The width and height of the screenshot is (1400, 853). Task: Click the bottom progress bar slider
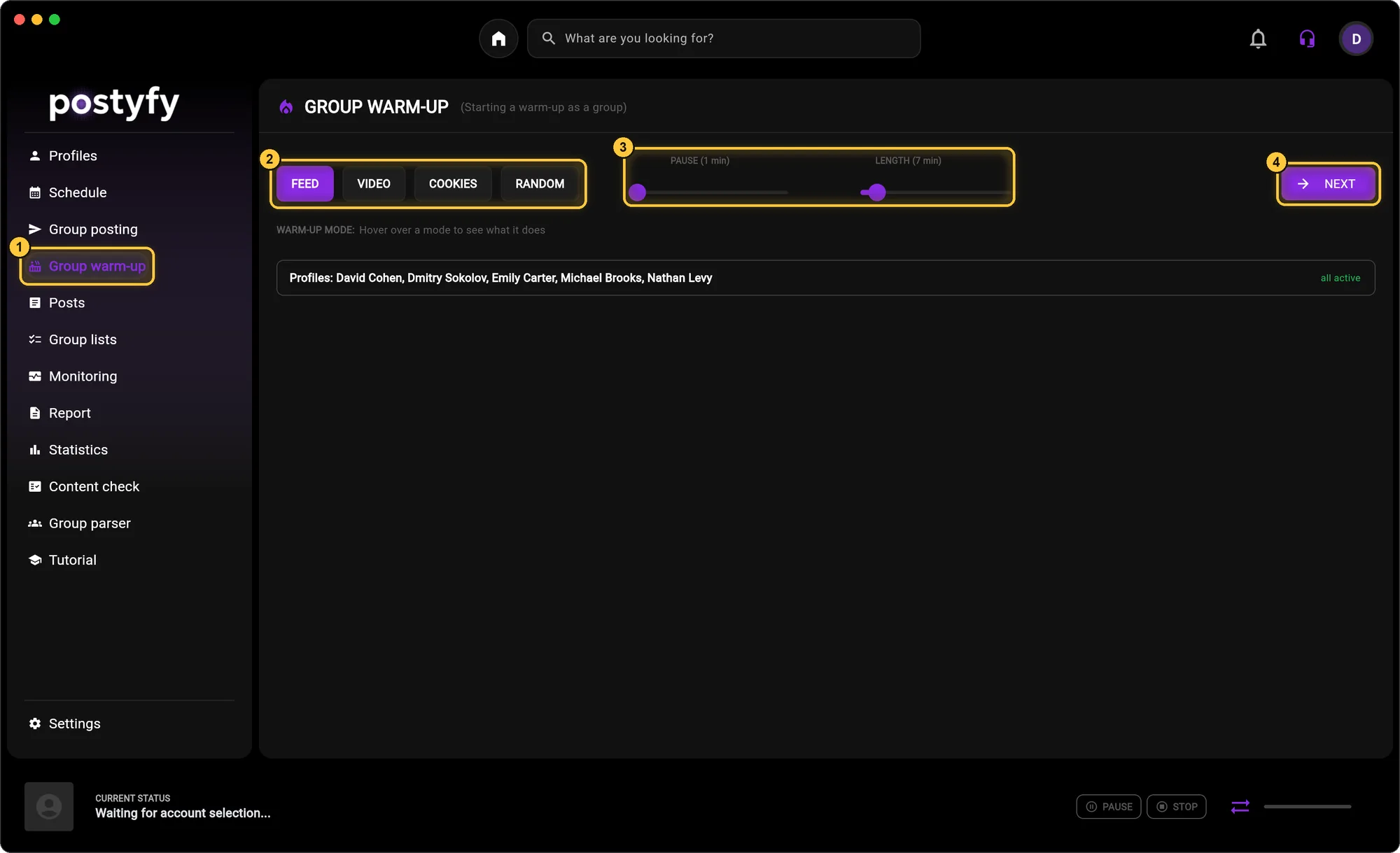pos(1307,806)
